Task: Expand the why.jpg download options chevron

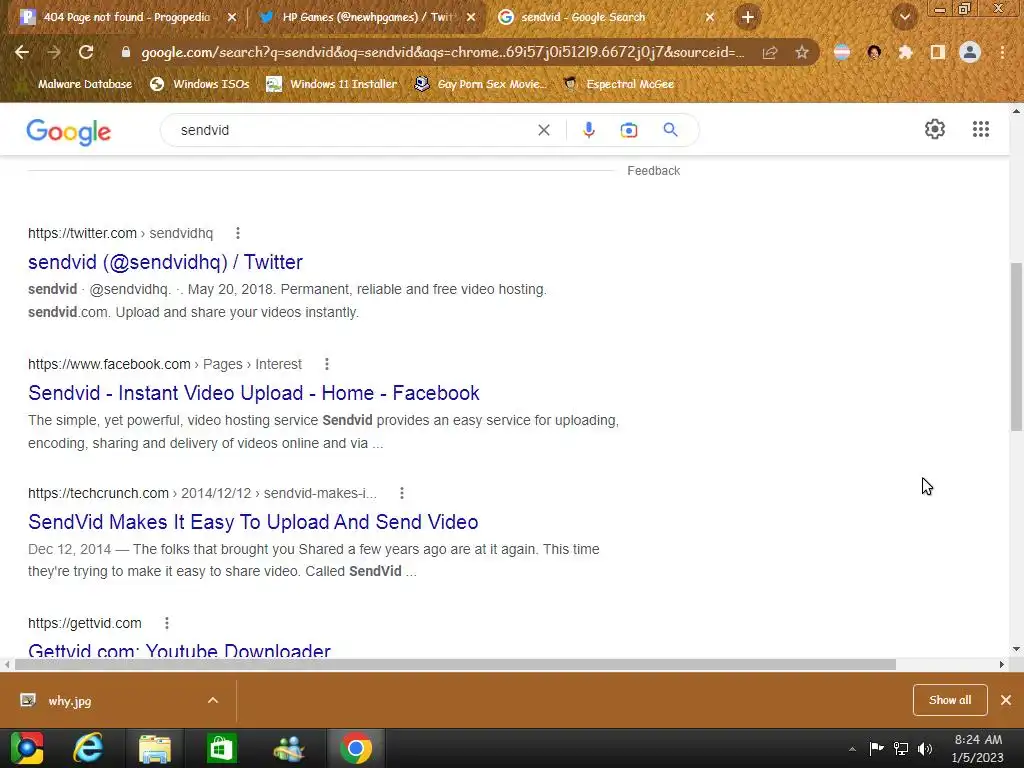Action: [x=213, y=700]
